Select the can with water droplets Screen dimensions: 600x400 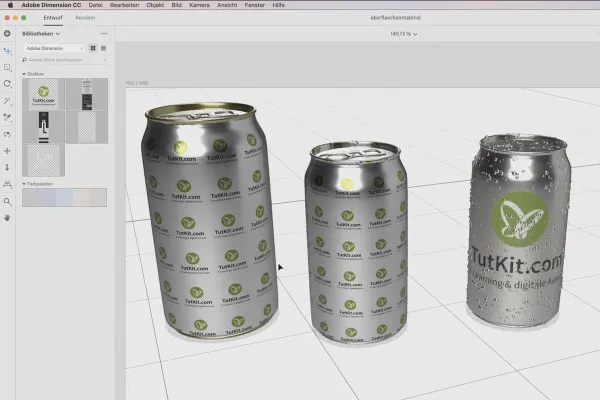[x=518, y=231]
